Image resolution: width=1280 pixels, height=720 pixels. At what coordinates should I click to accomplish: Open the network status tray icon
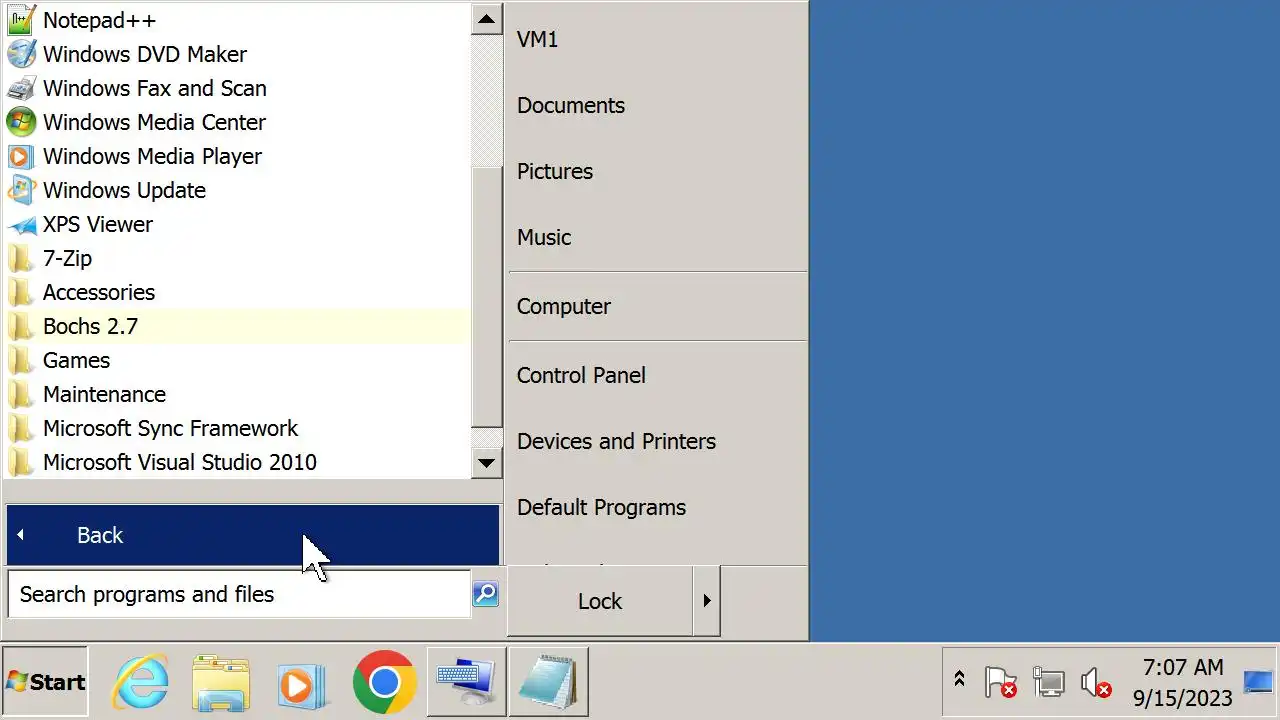click(x=1048, y=682)
